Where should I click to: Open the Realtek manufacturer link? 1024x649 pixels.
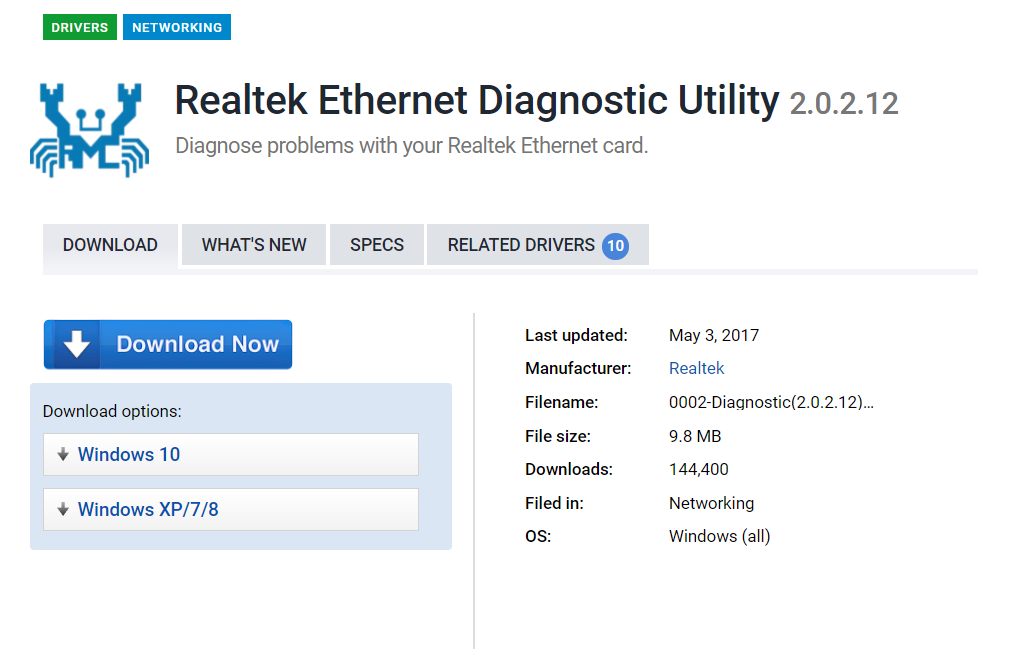pos(696,368)
